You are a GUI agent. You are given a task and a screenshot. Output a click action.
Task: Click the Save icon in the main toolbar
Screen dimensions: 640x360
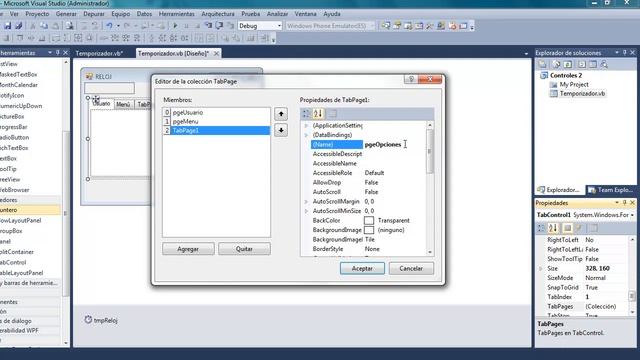[8, 26]
